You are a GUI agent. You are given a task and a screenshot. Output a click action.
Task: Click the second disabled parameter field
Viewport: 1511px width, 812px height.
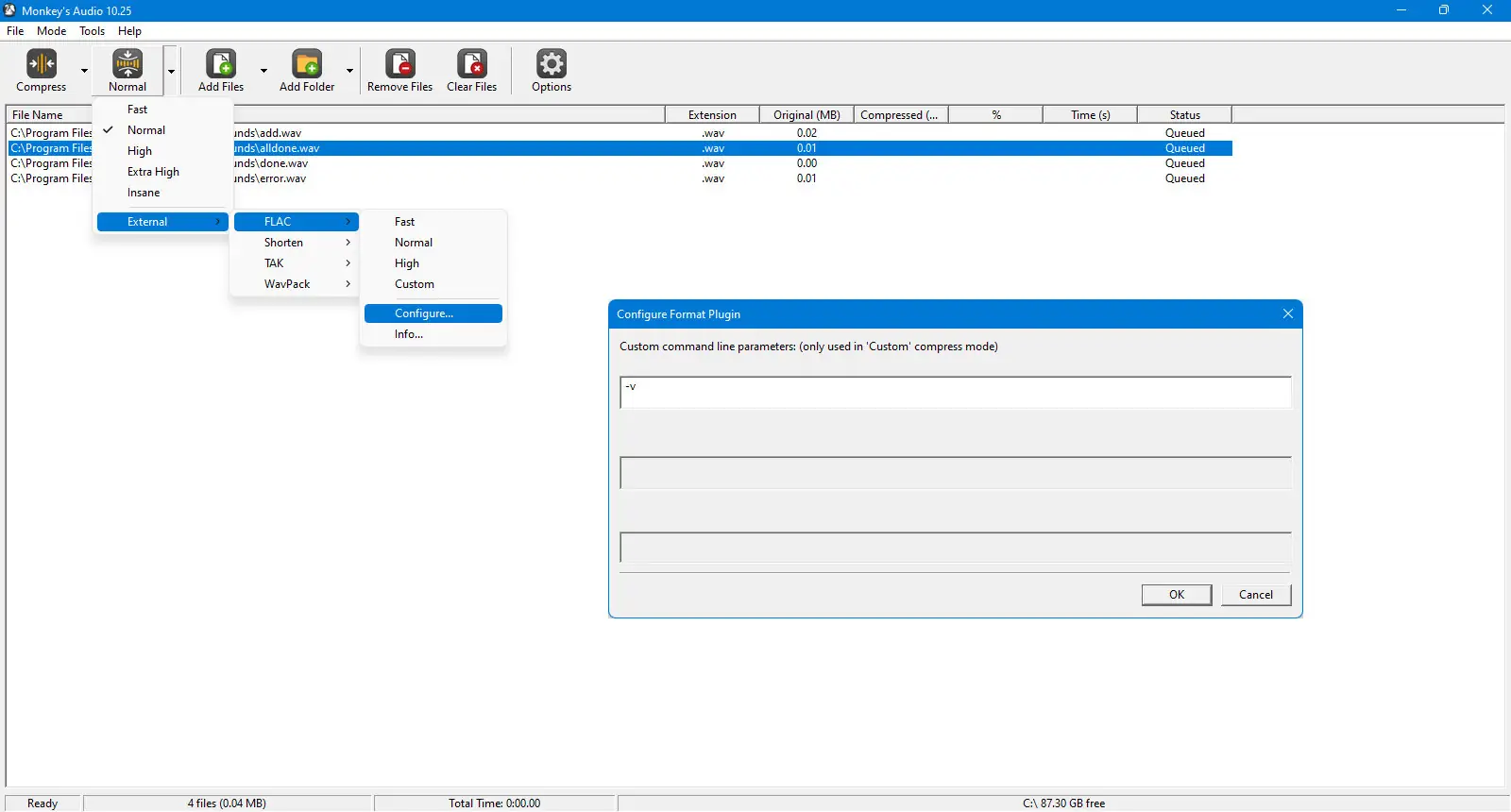click(x=956, y=473)
